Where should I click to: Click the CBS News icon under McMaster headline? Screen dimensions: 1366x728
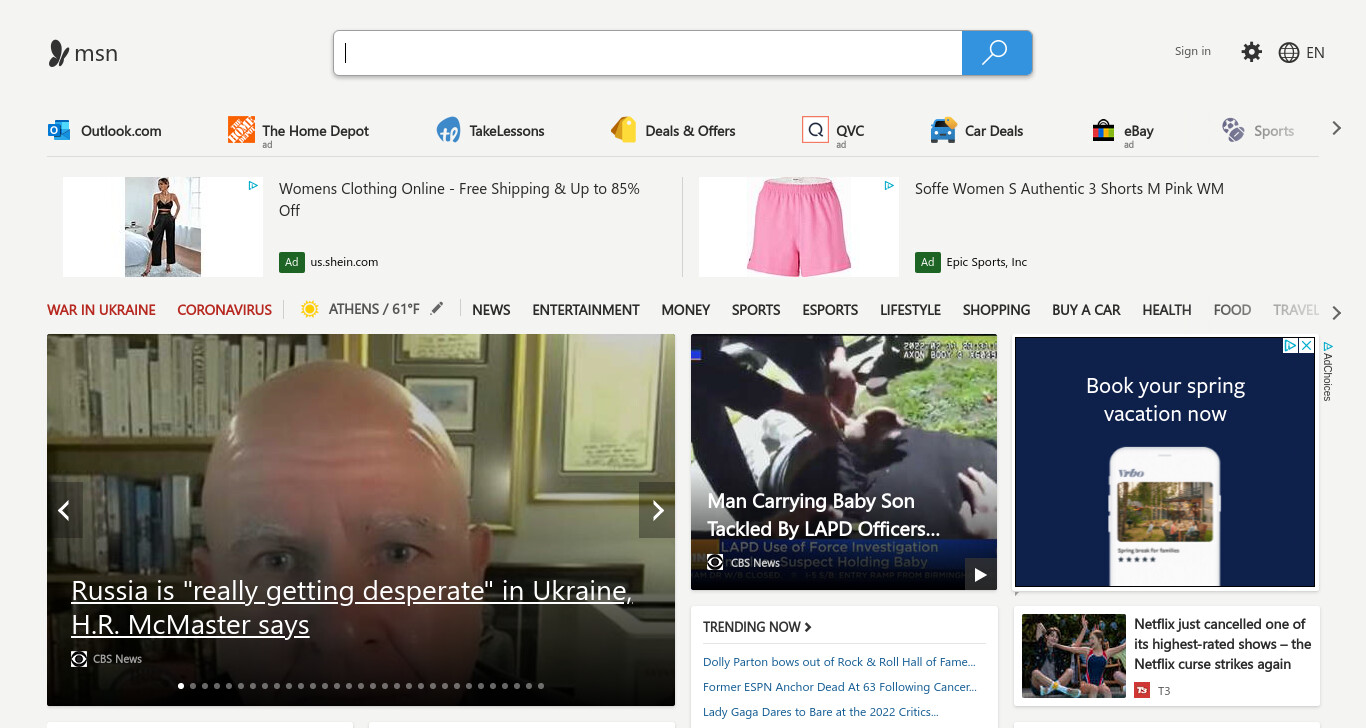point(79,659)
